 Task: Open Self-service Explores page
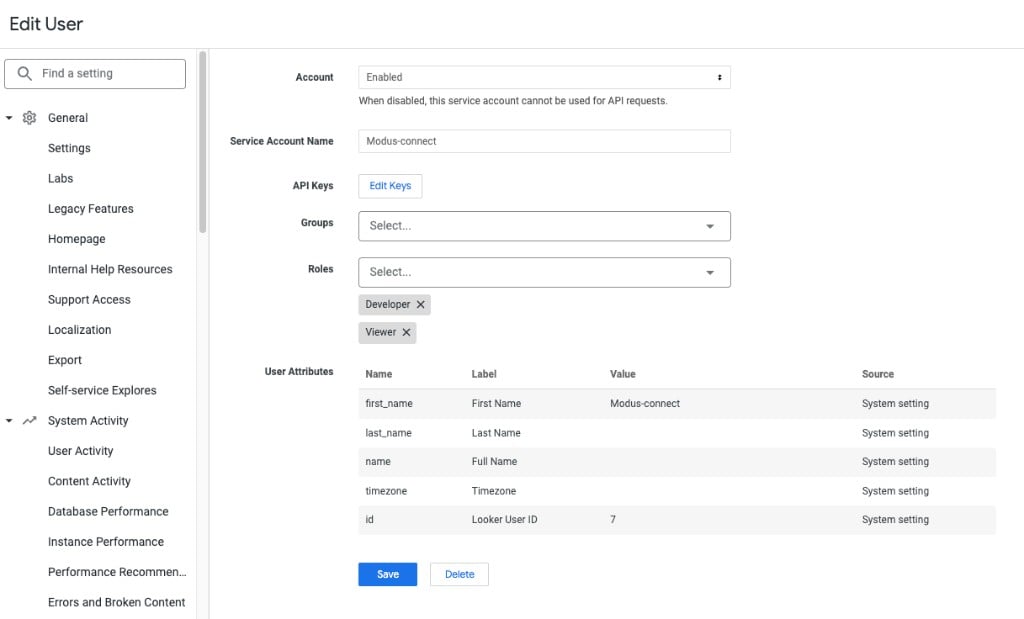[x=102, y=390]
